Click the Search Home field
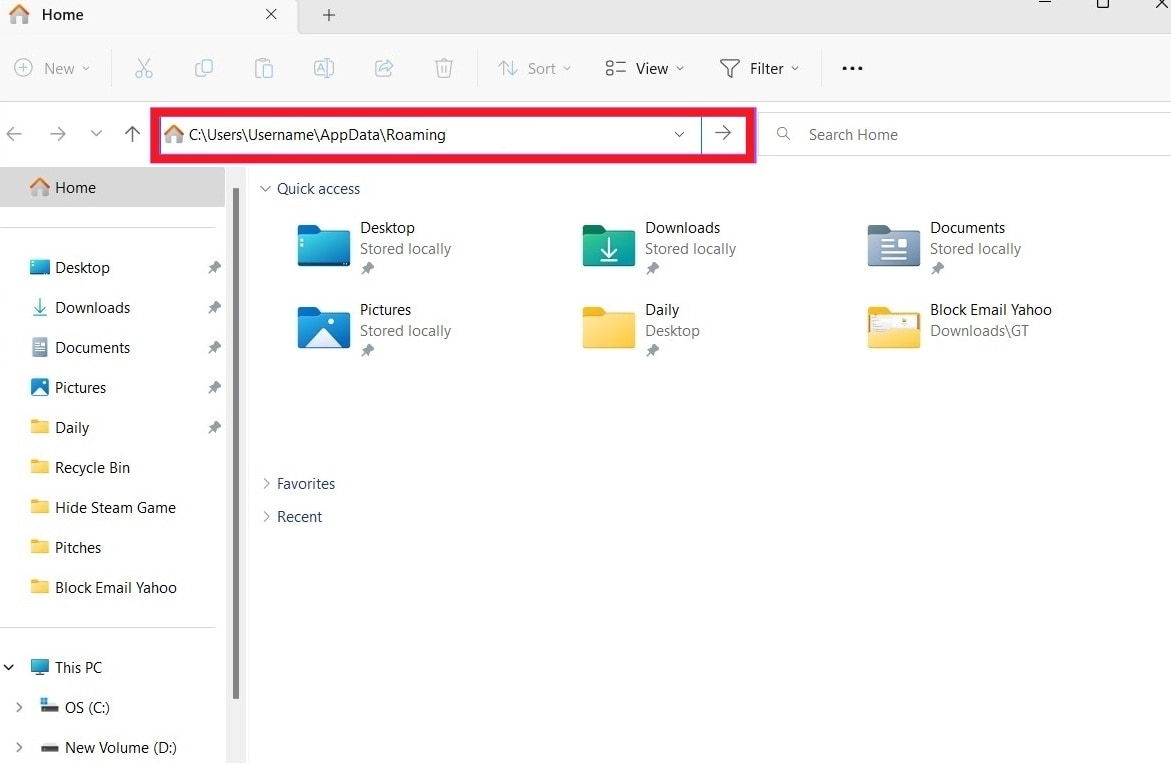Viewport: 1171px width, 765px height. pos(967,134)
